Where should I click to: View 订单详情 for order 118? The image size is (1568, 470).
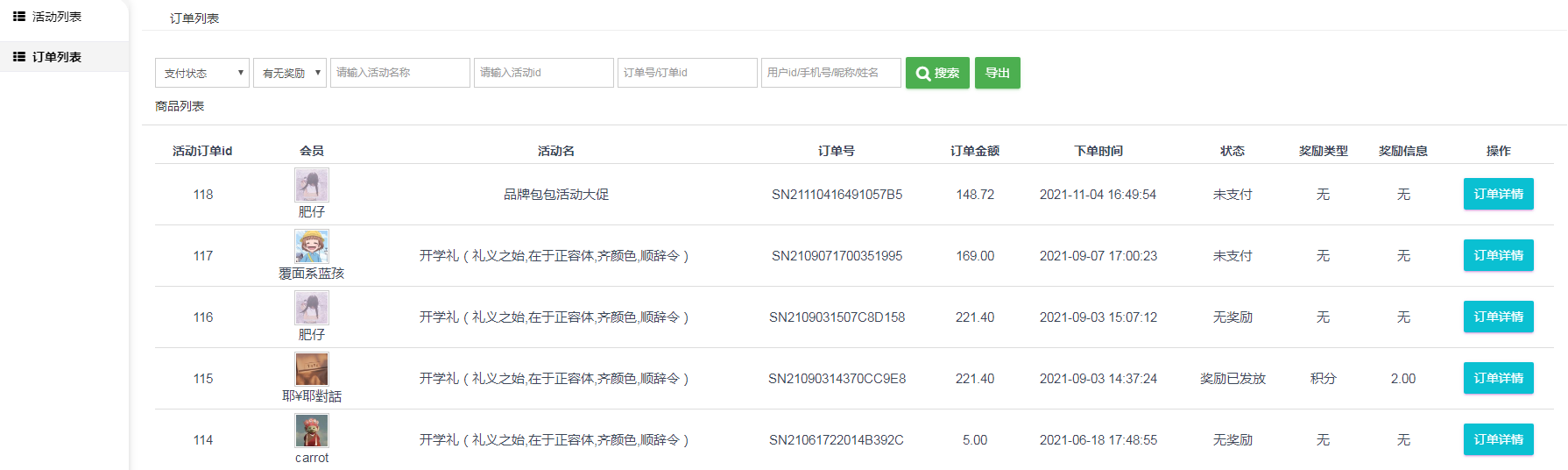pos(1498,194)
